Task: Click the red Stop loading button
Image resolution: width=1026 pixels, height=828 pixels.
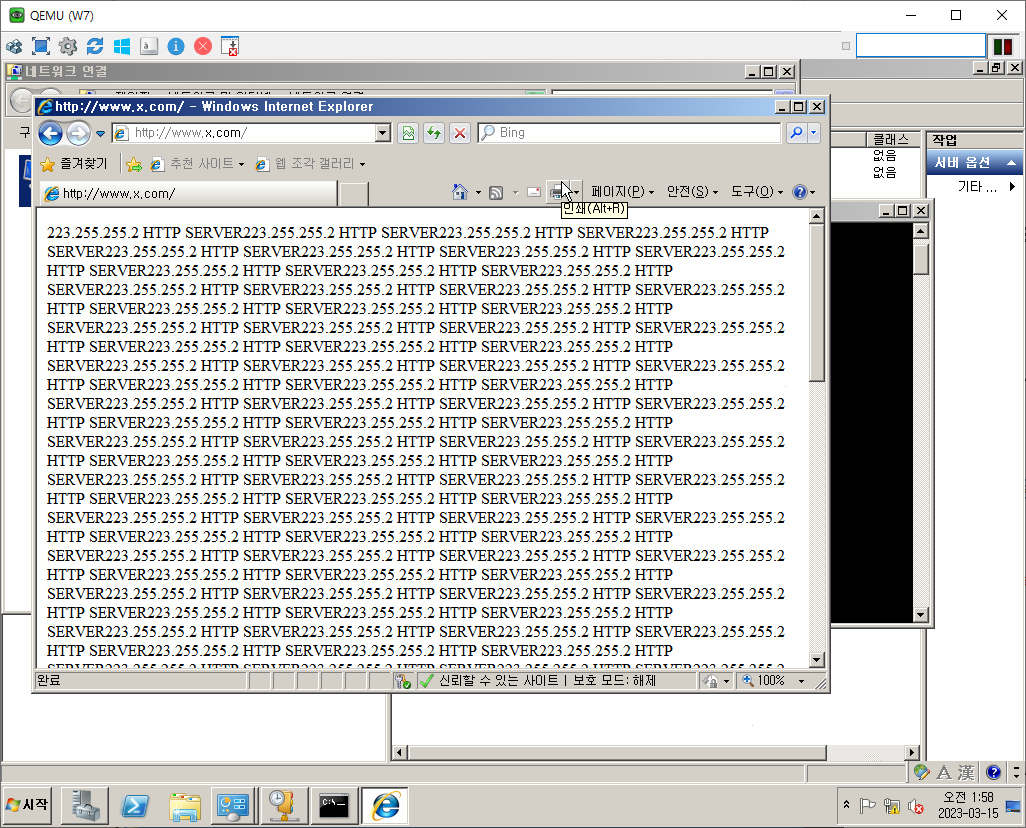Action: coord(460,133)
